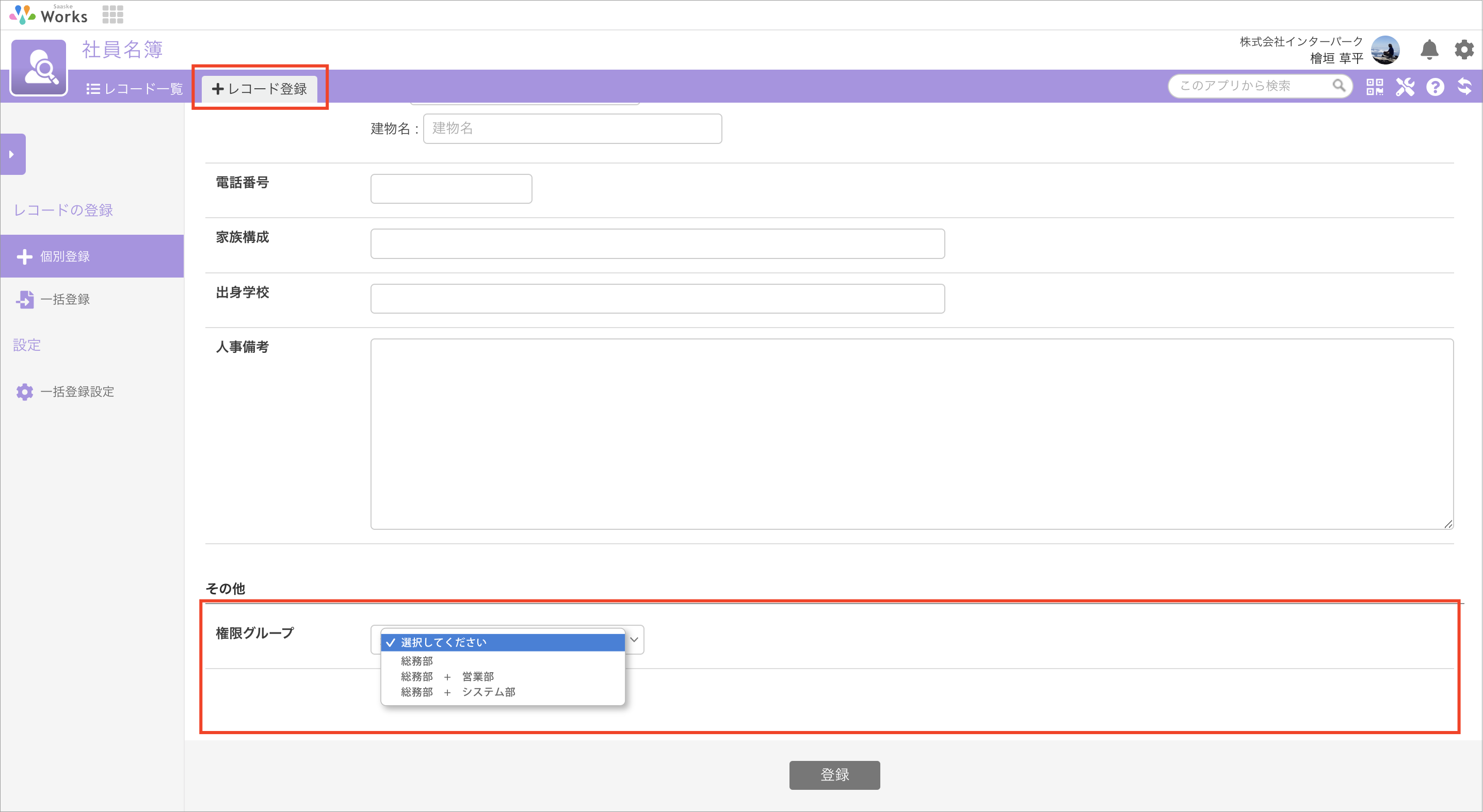Click the 設定 sidebar heading

pos(27,345)
